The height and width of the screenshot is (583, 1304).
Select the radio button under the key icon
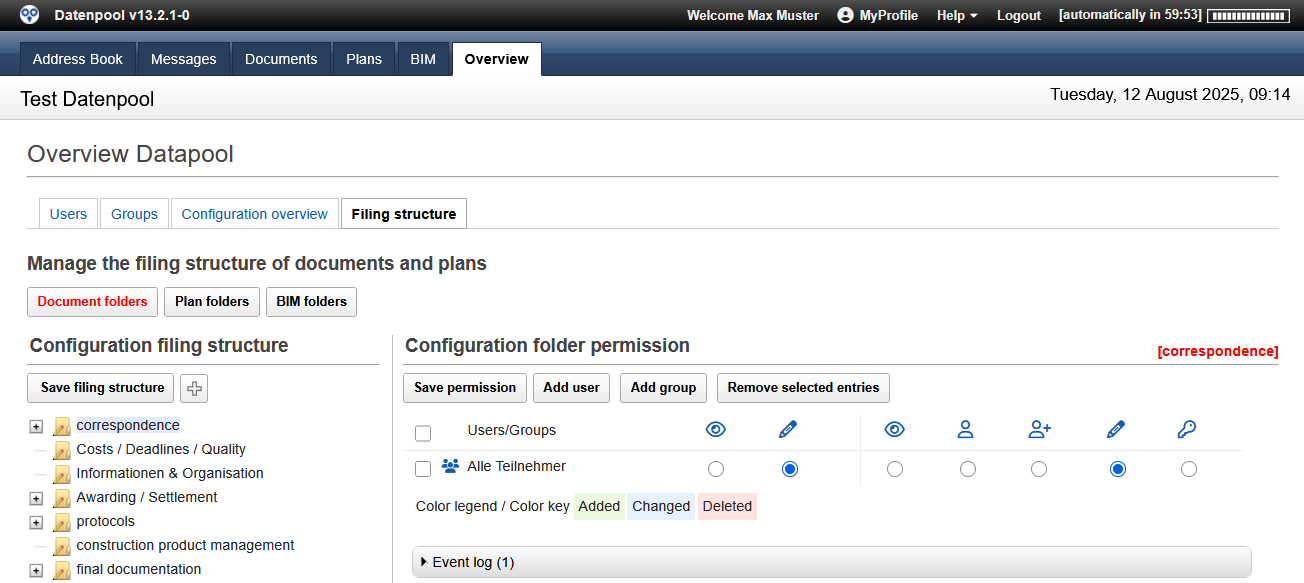1189,469
